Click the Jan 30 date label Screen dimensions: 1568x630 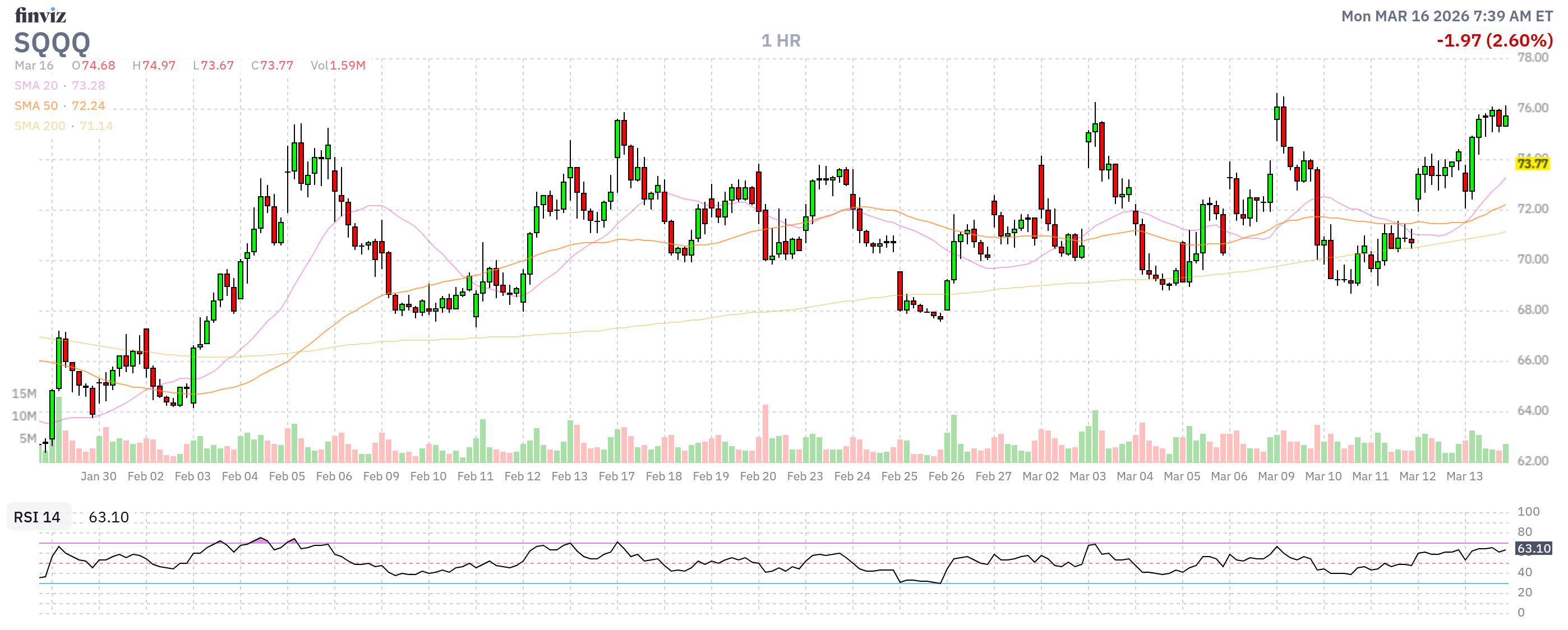tap(98, 476)
